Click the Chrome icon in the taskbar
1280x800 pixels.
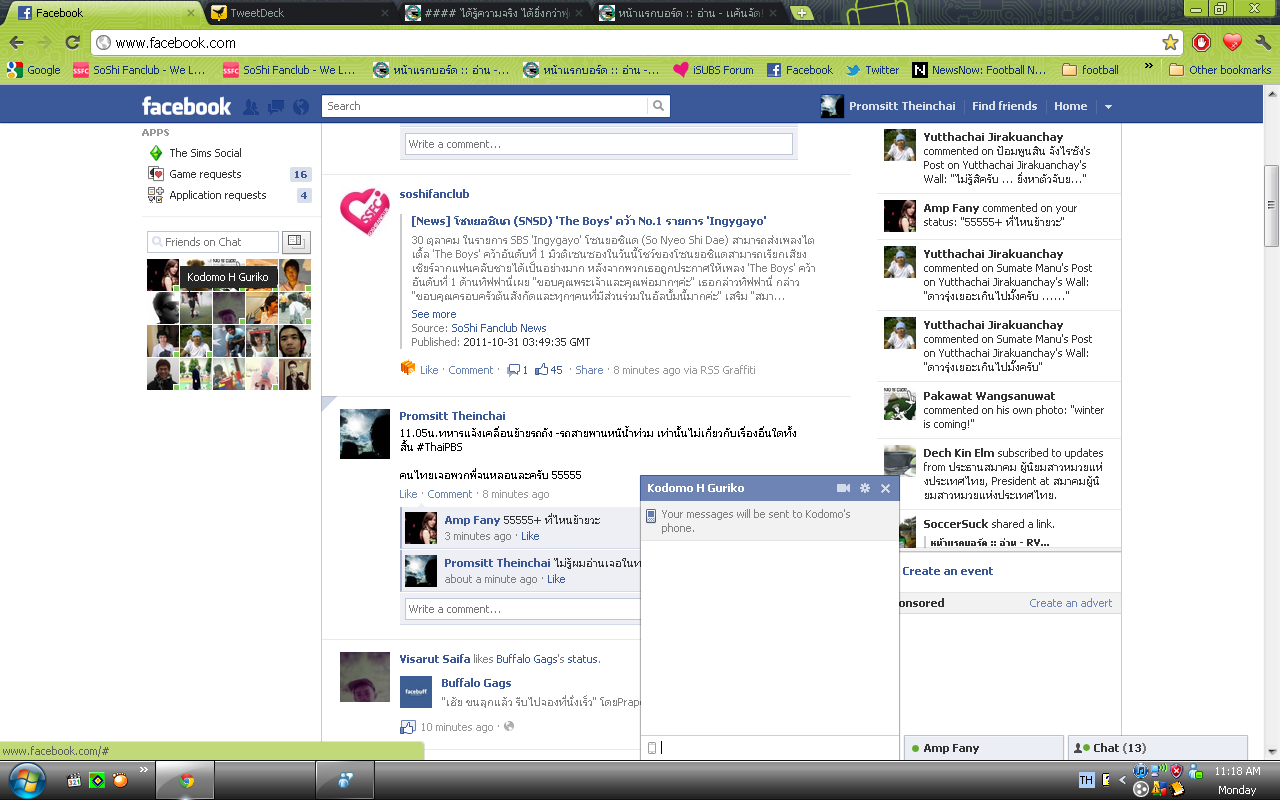186,781
